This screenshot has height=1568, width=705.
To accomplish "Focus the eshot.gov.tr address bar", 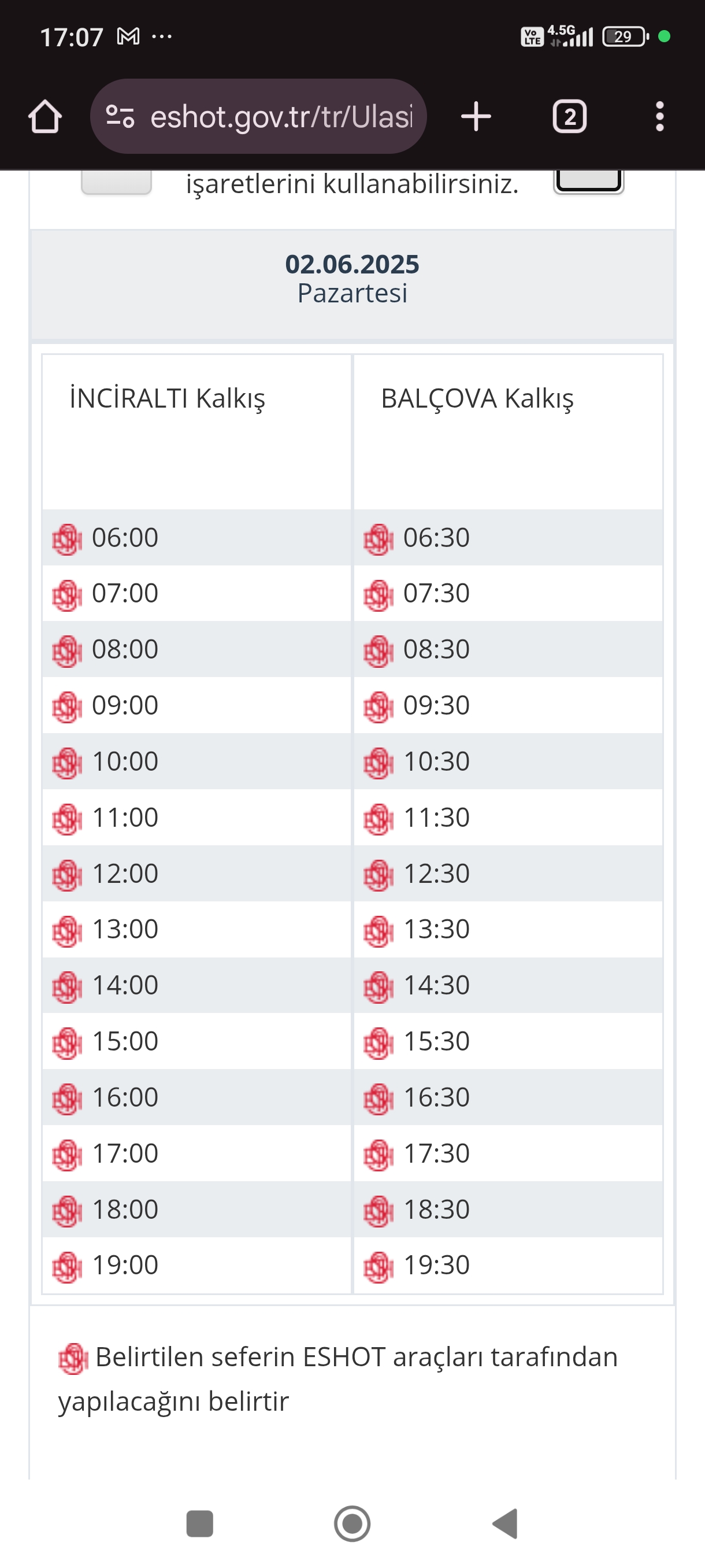I will [x=281, y=116].
